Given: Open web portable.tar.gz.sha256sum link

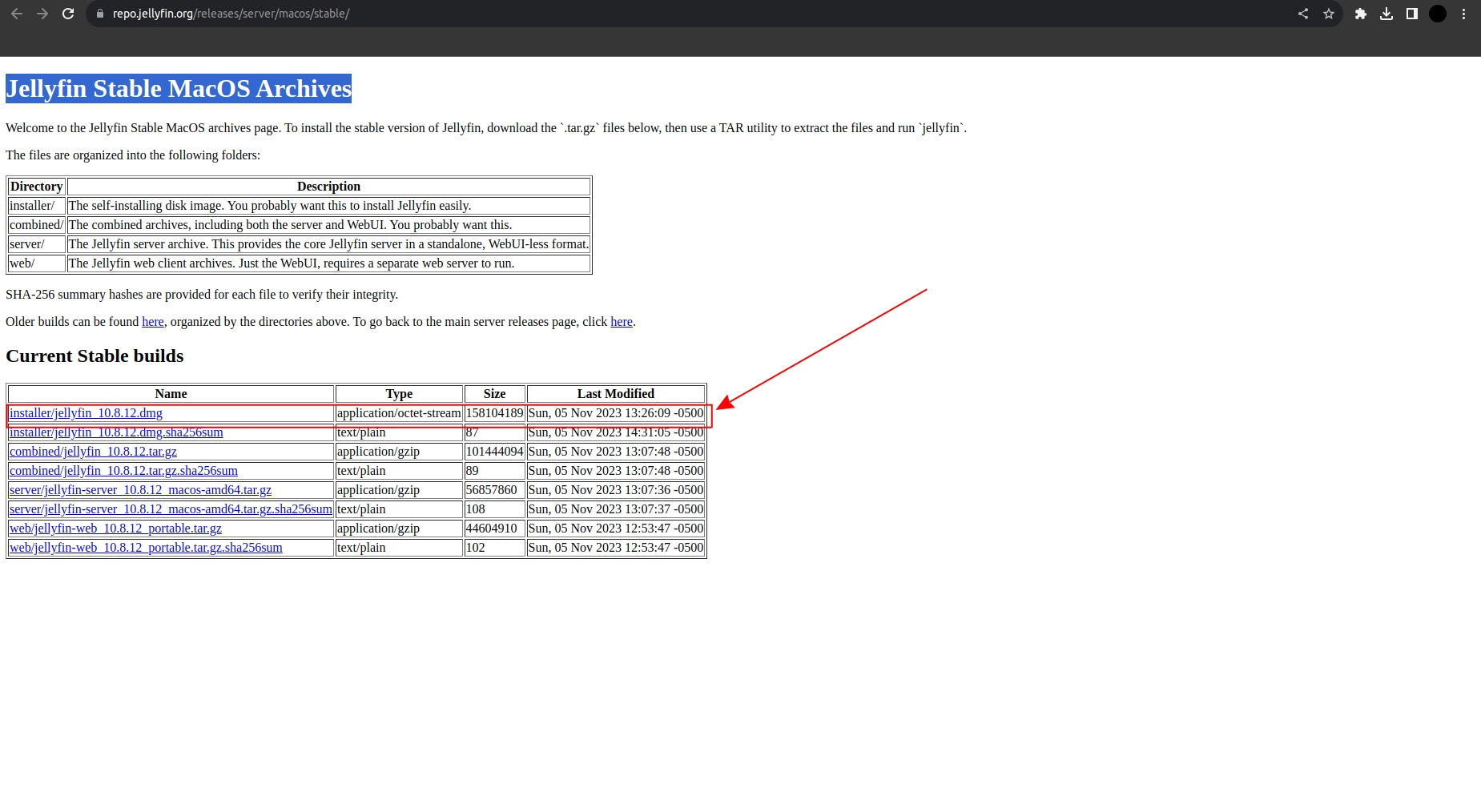Looking at the screenshot, I should pyautogui.click(x=146, y=548).
